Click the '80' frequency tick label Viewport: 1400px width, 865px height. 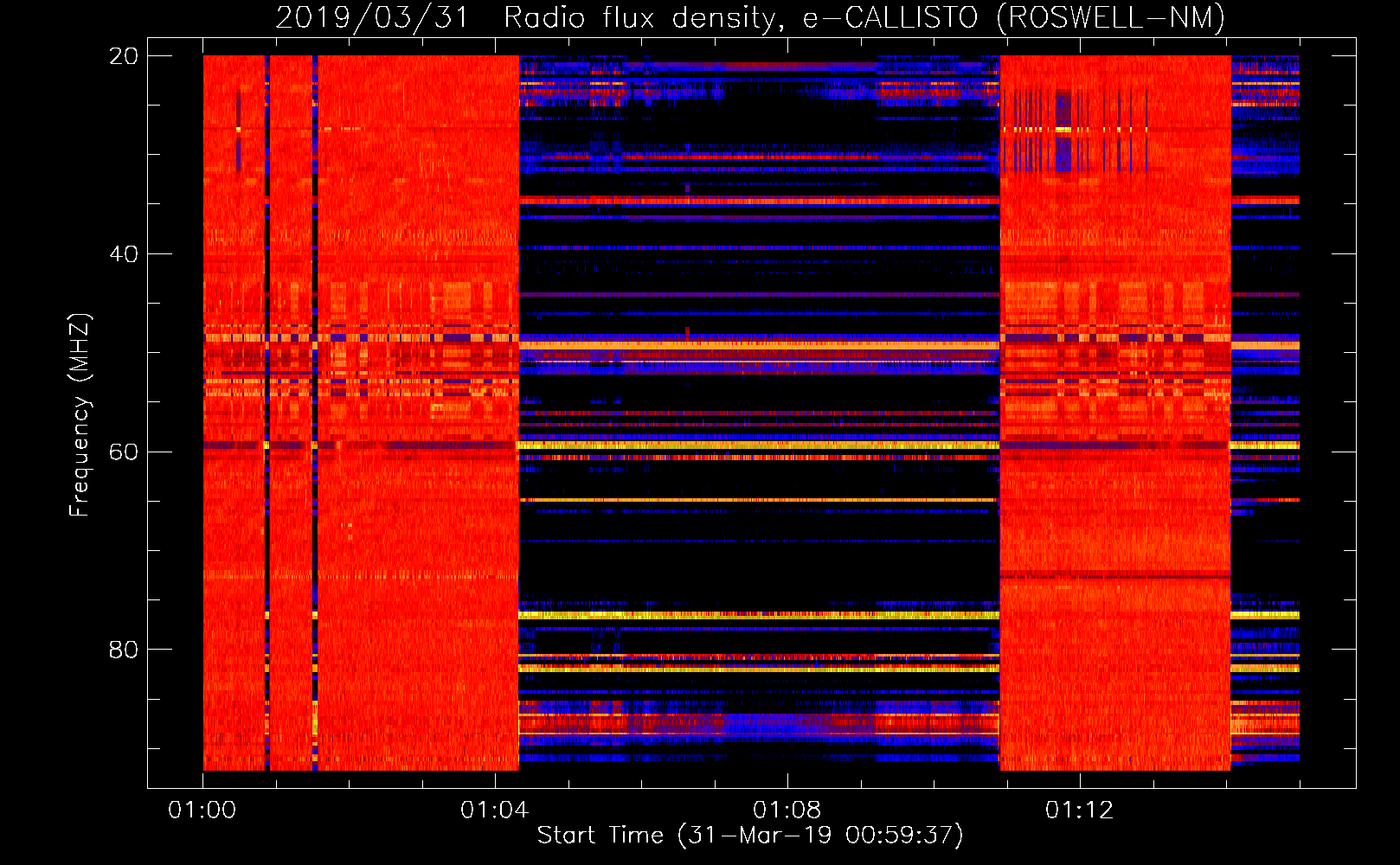(x=123, y=650)
